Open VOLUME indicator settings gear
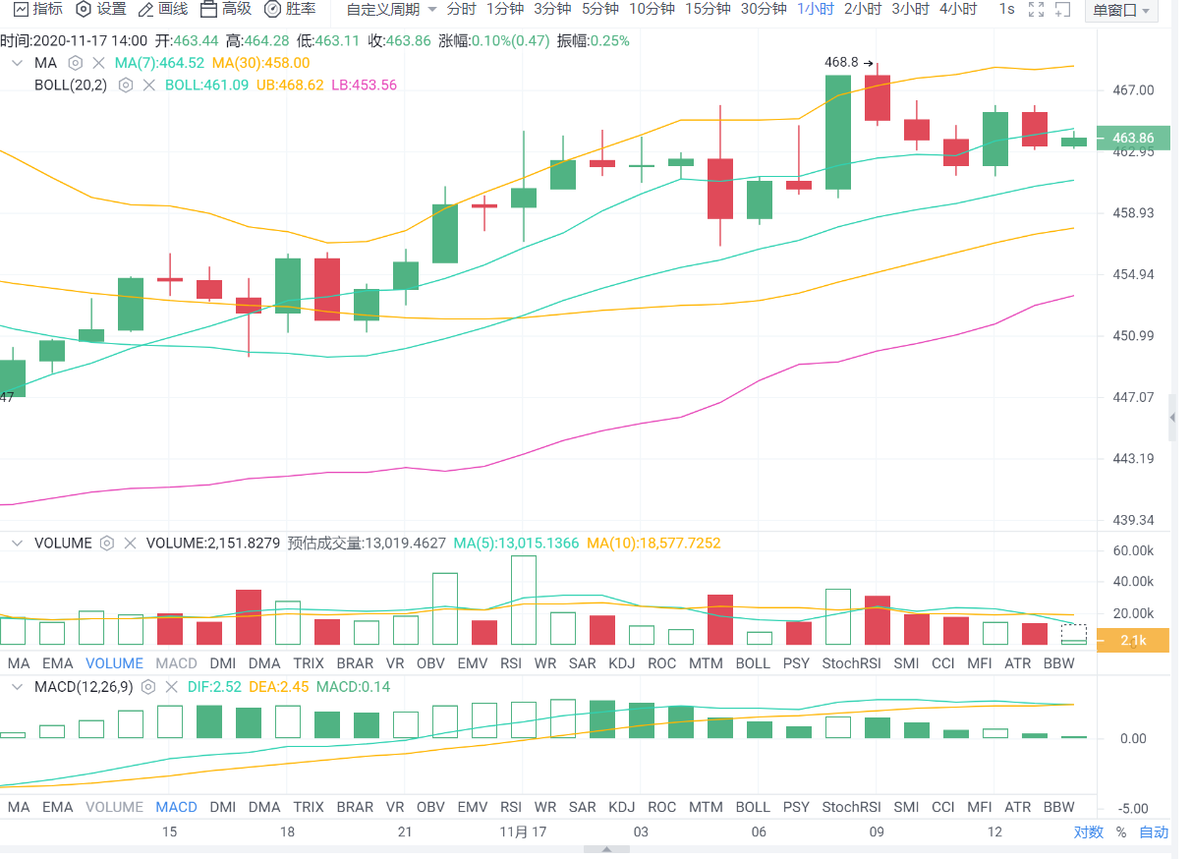The width and height of the screenshot is (1192, 859). (107, 543)
